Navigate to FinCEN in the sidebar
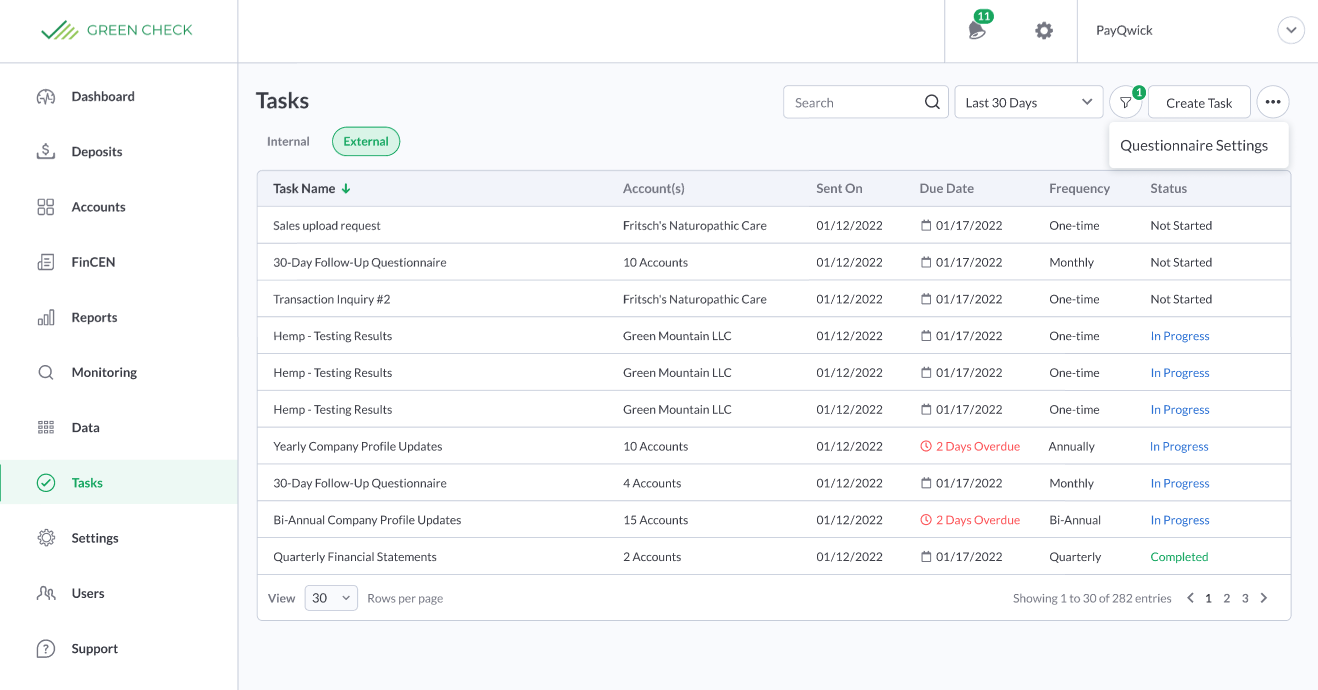Viewport: 1318px width, 690px height. pyautogui.click(x=93, y=261)
